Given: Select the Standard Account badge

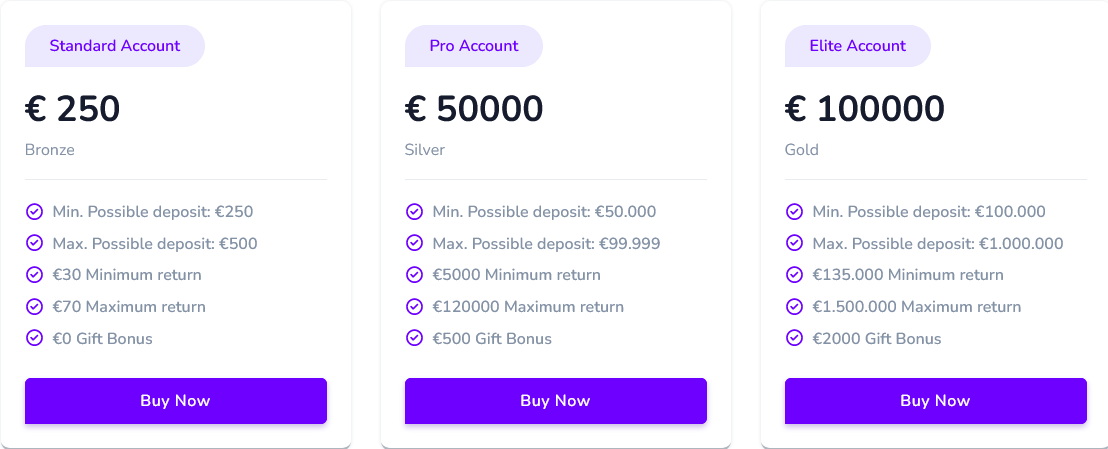Looking at the screenshot, I should (115, 46).
